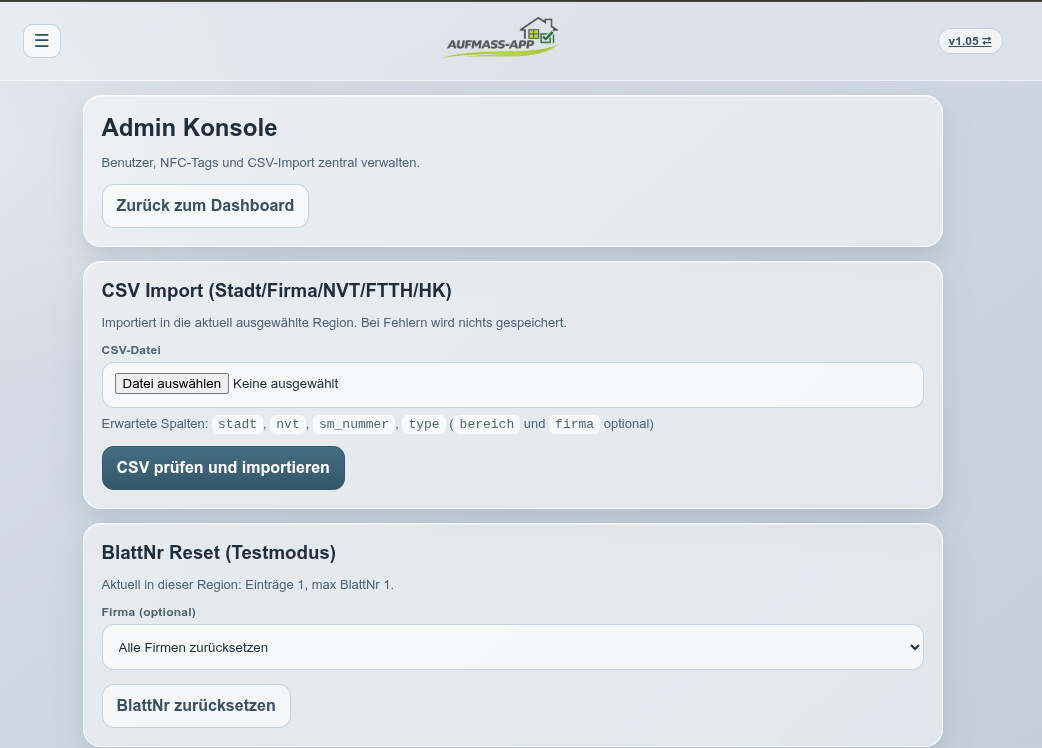Click the version switch arrows next to v1.05
Viewport: 1042px width, 748px height.
[x=986, y=41]
